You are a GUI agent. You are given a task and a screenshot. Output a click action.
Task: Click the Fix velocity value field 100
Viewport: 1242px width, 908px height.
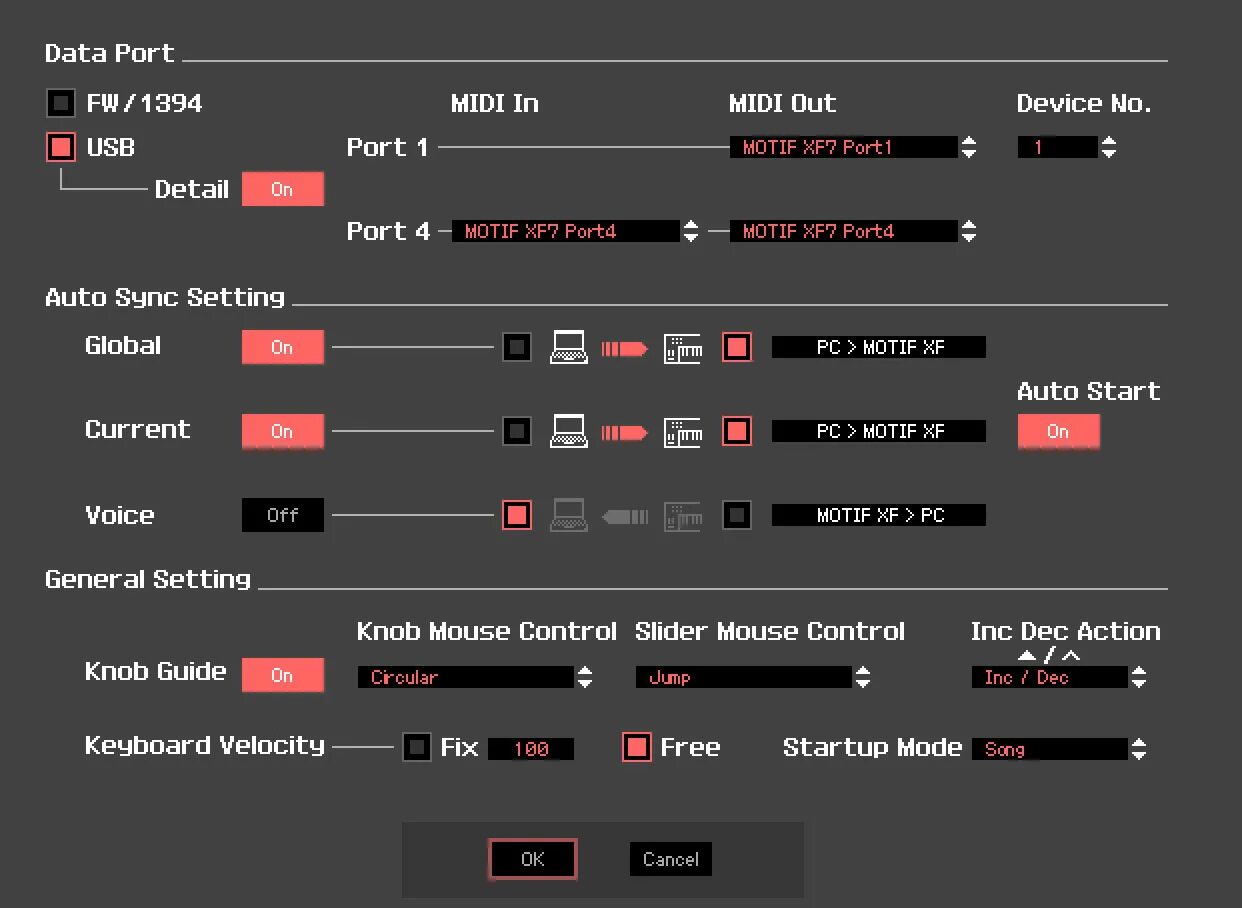click(x=531, y=749)
